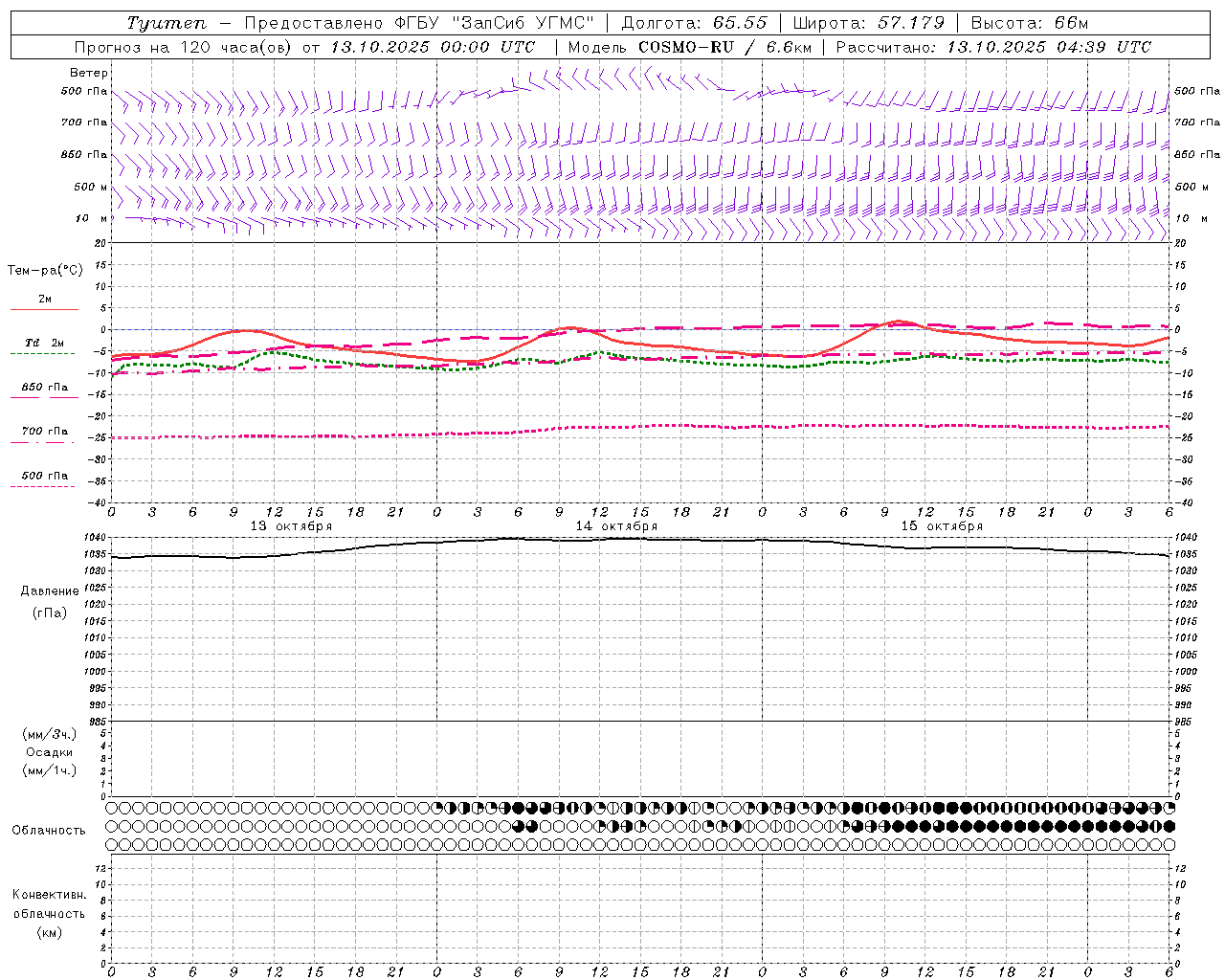This screenshot has width=1225, height=980.
Task: Click the 15 октября date label
Action: pos(942,526)
